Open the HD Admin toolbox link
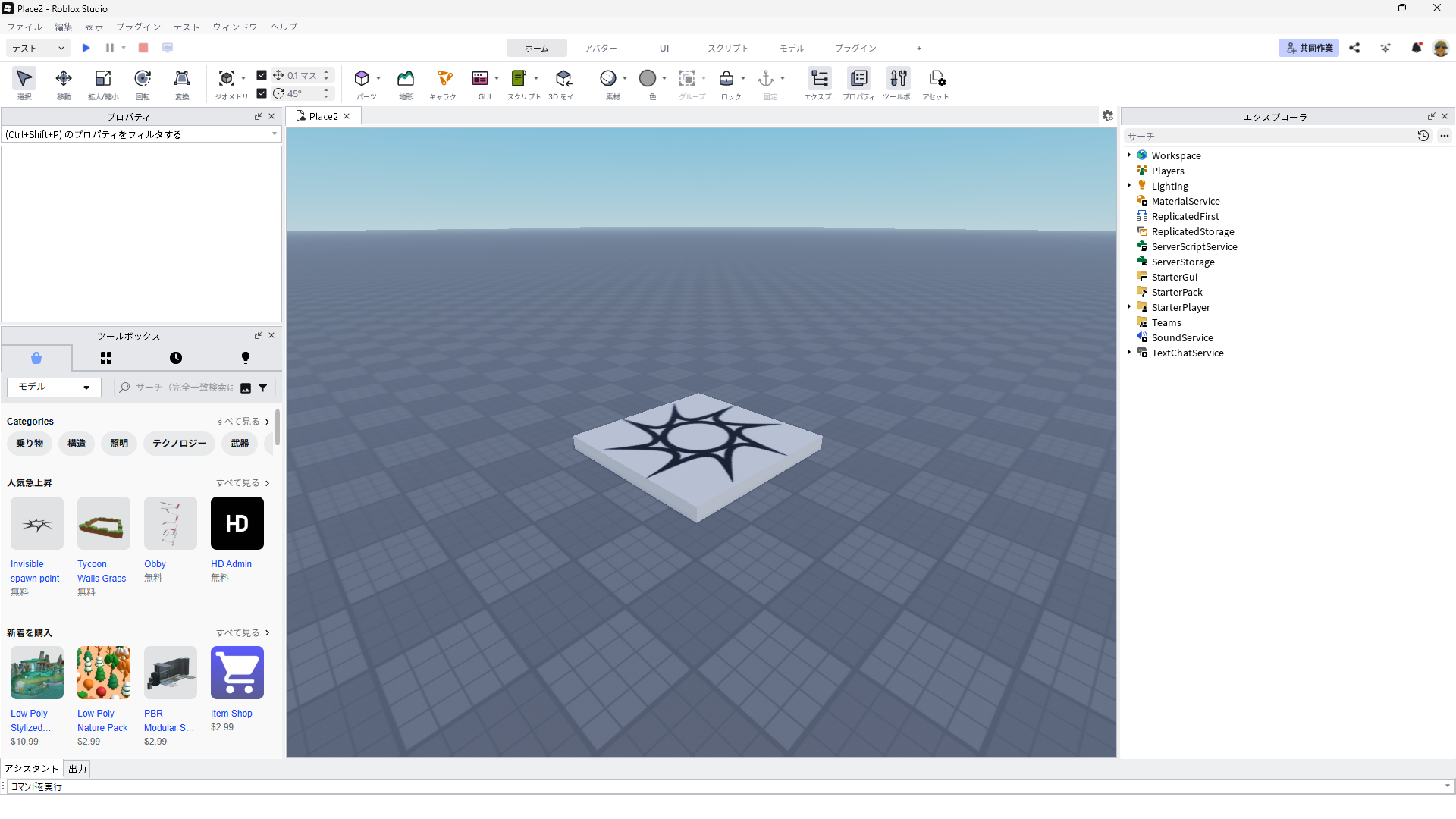1456x819 pixels. point(231,564)
